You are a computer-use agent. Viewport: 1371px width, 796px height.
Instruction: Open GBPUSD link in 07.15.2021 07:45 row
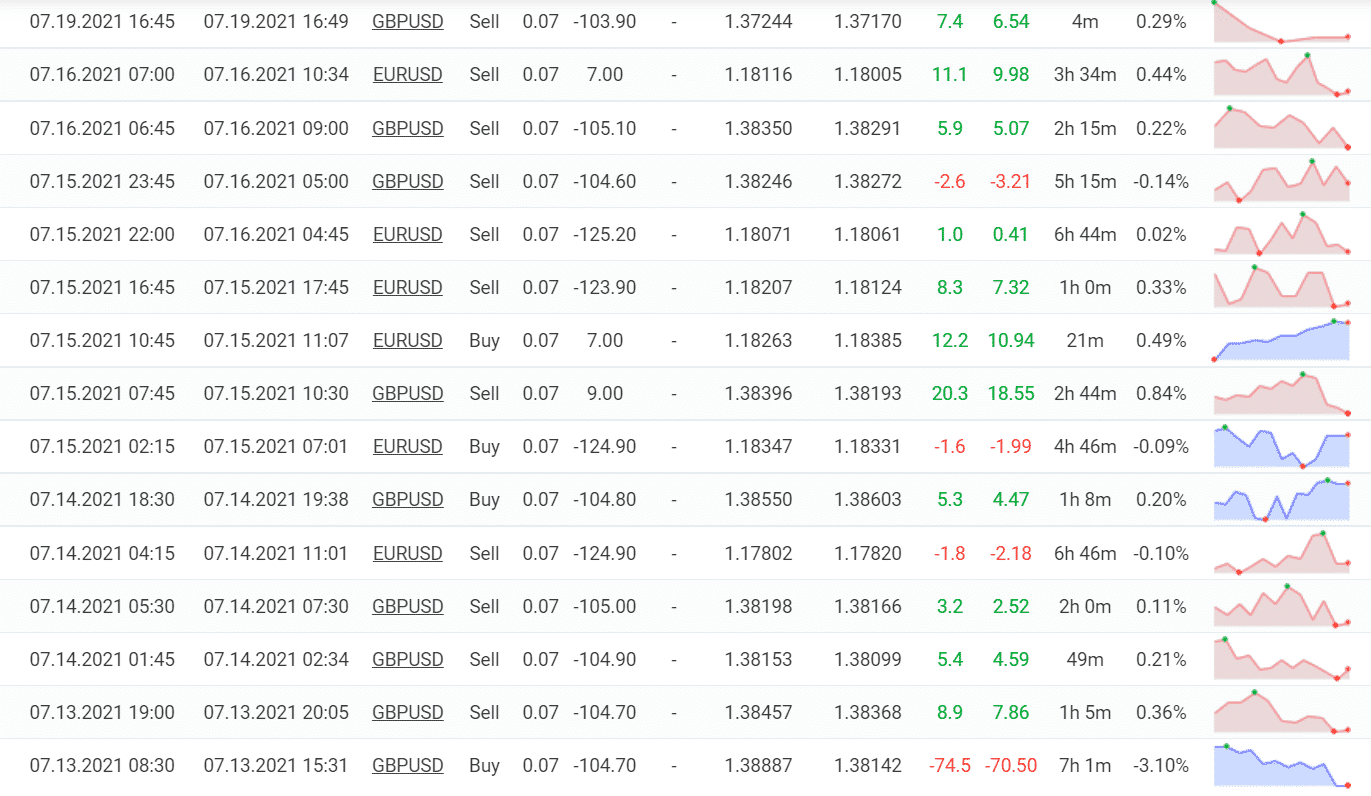click(408, 393)
